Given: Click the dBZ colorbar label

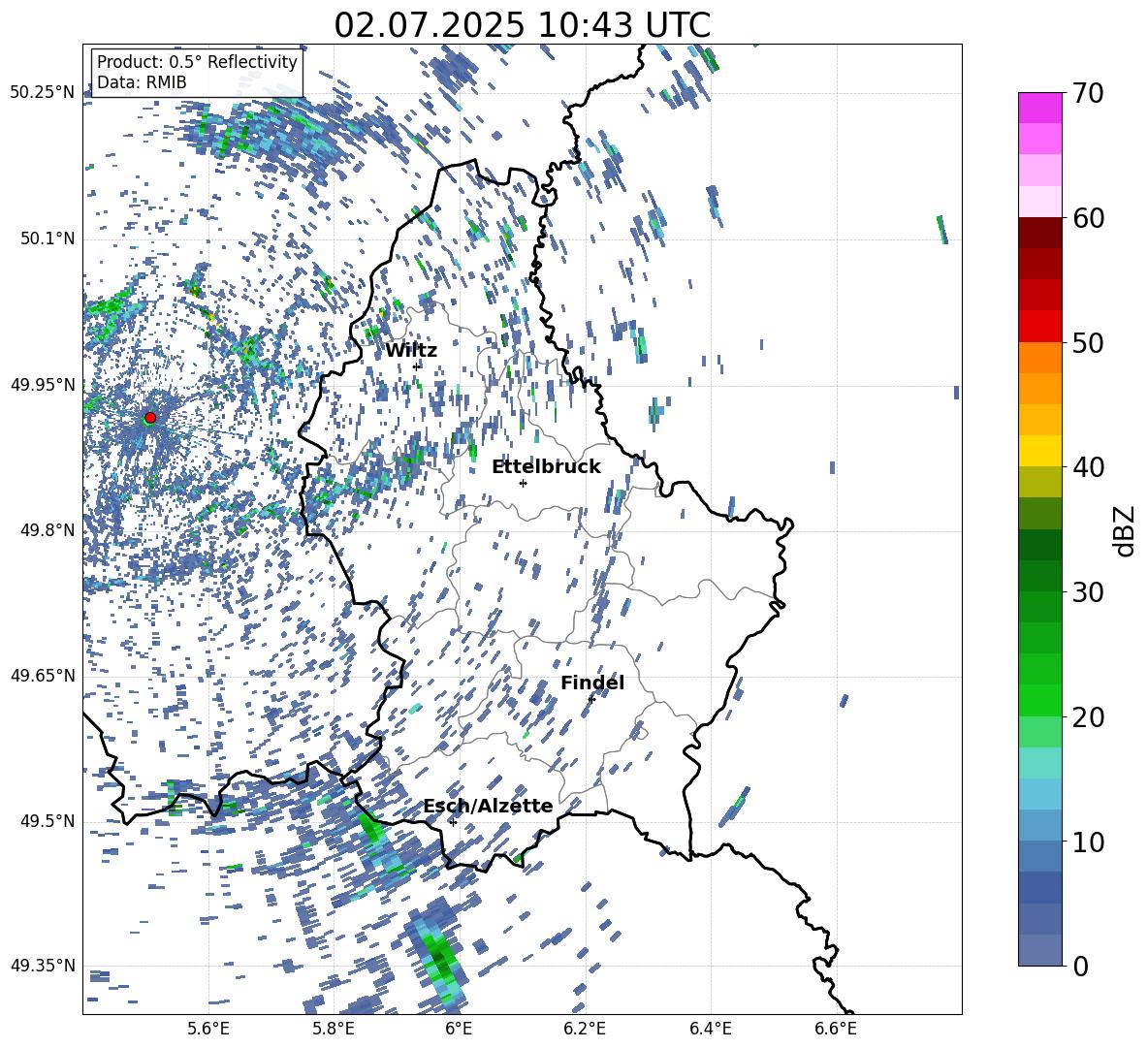Looking at the screenshot, I should (1123, 530).
